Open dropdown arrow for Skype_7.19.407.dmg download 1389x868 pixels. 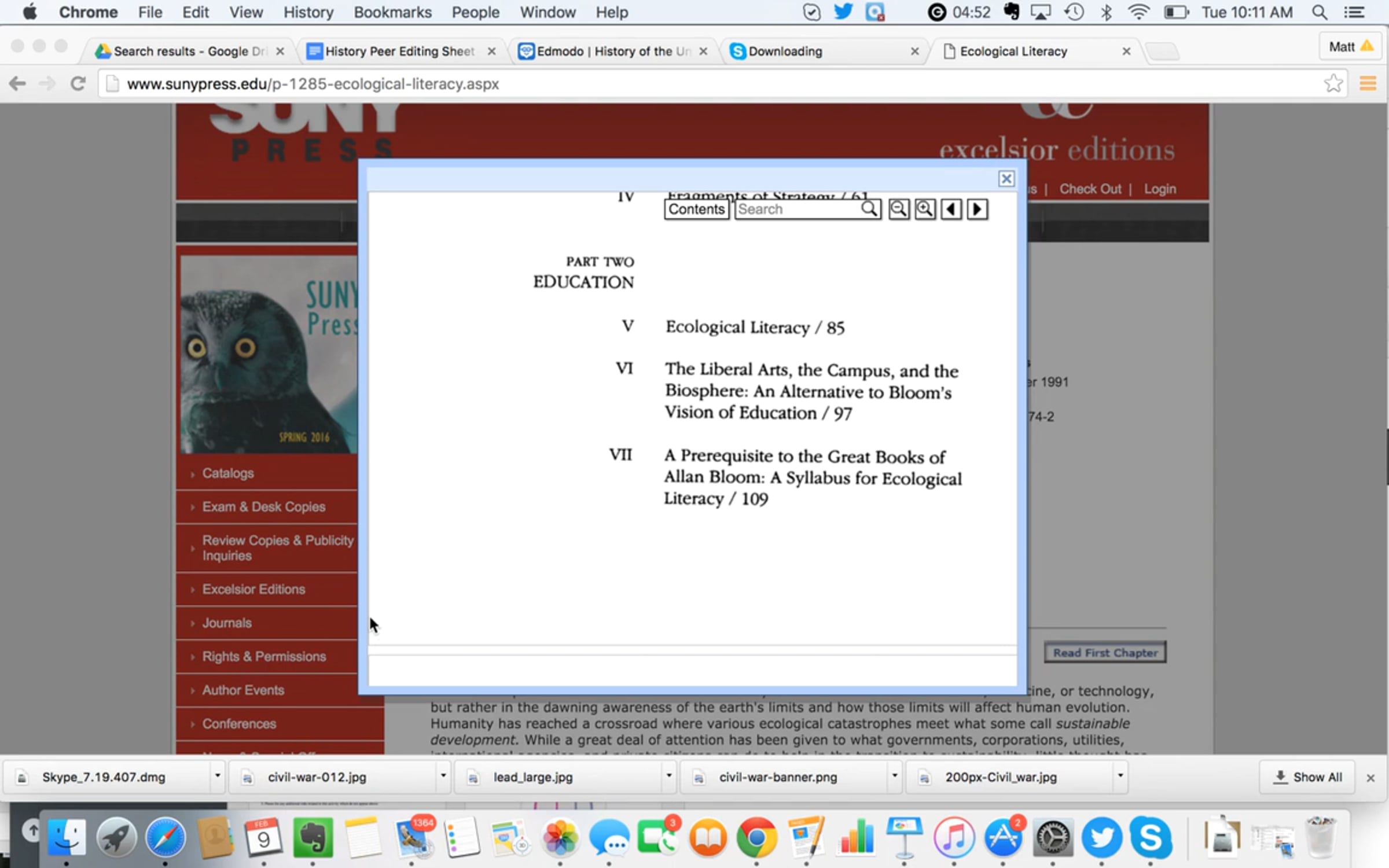(218, 776)
